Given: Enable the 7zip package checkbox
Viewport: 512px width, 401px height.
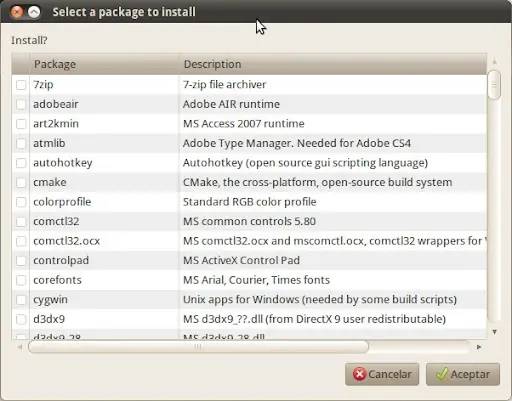Looking at the screenshot, I should tap(21, 85).
